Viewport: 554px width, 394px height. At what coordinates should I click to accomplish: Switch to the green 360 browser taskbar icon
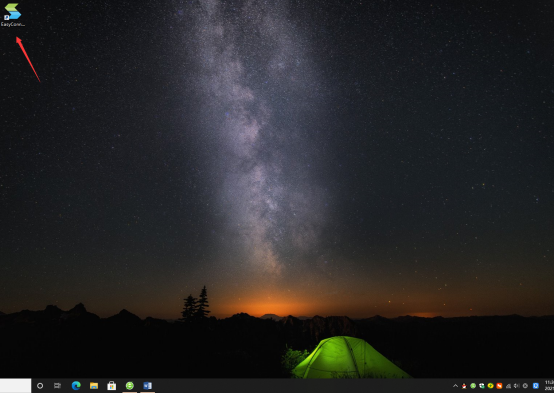130,386
